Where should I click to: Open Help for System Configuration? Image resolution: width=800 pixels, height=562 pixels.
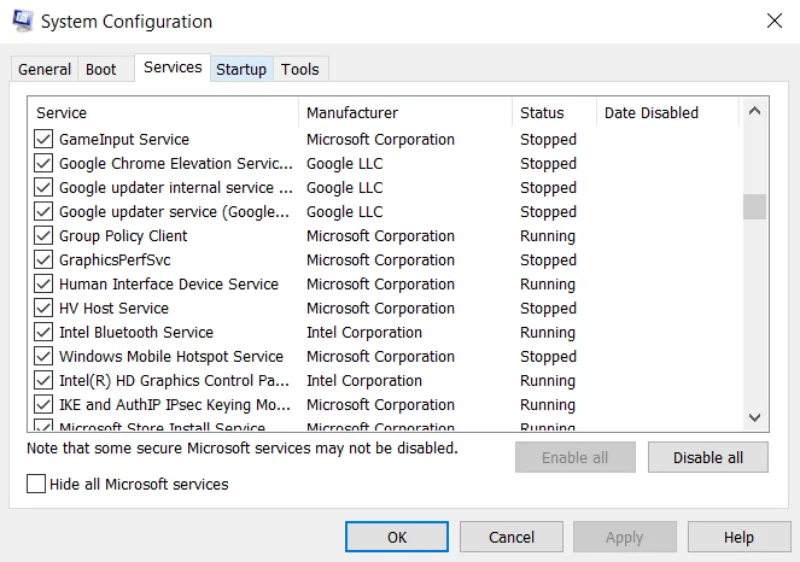click(739, 537)
